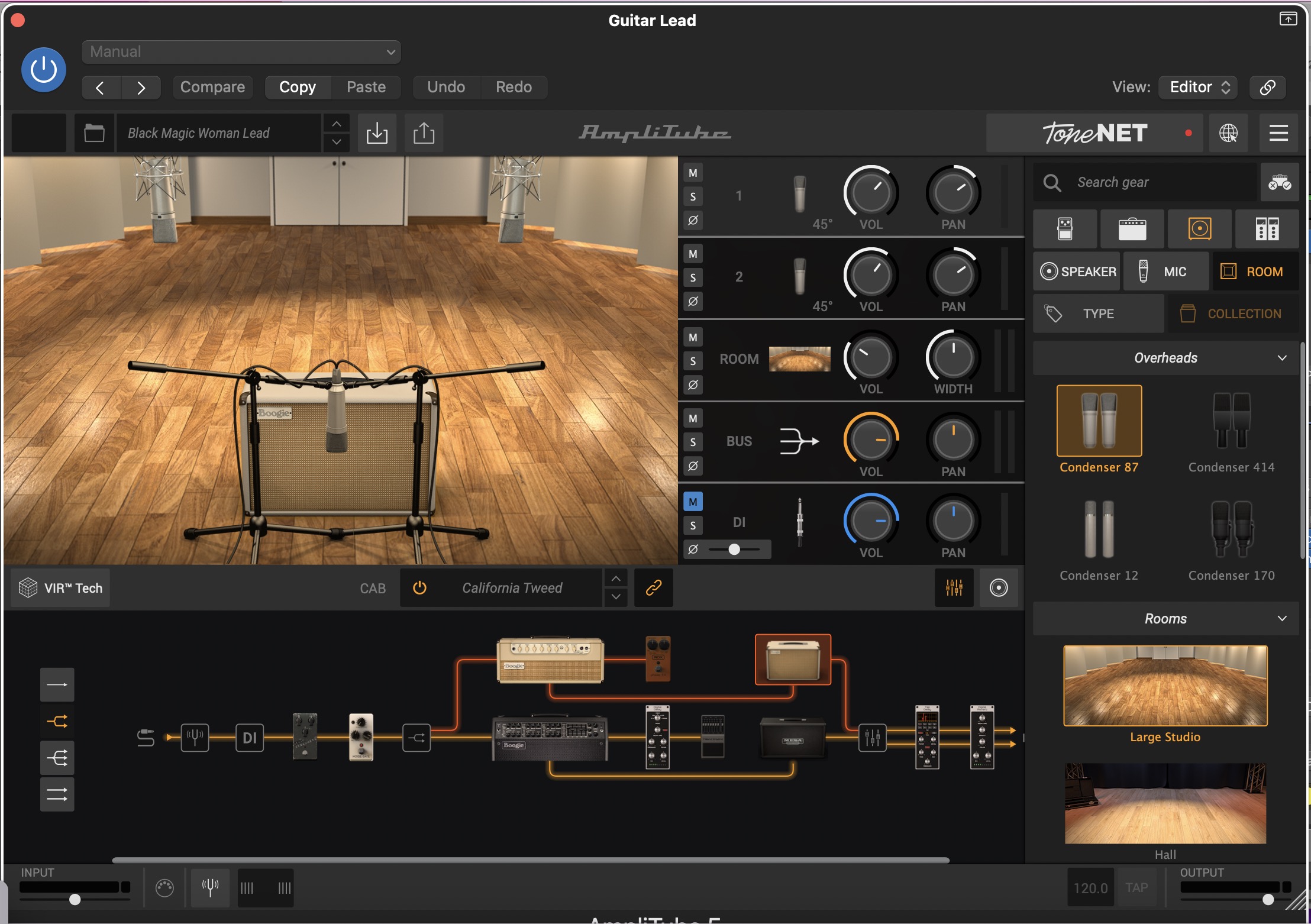Open the preset browser folder icon
The height and width of the screenshot is (924, 1311).
(94, 133)
